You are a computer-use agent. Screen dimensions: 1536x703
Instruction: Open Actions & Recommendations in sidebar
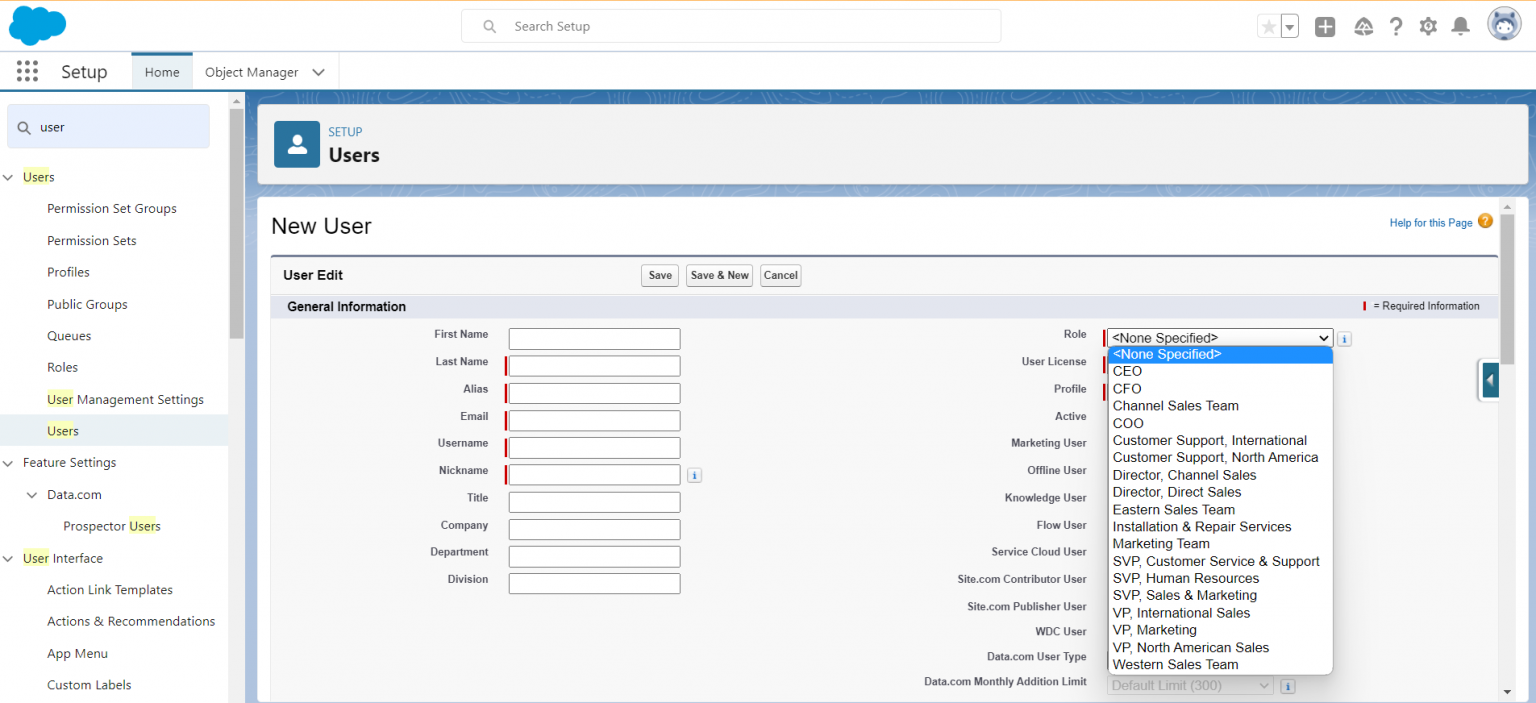[x=131, y=621]
